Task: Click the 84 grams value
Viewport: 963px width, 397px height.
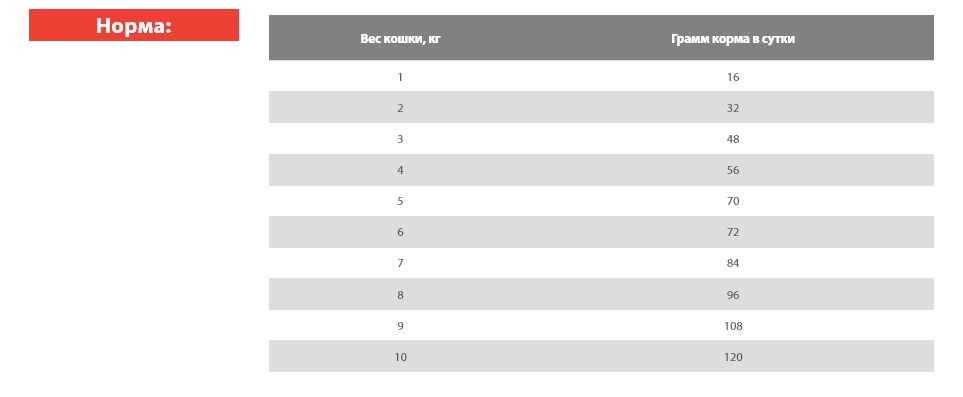Action: click(733, 263)
